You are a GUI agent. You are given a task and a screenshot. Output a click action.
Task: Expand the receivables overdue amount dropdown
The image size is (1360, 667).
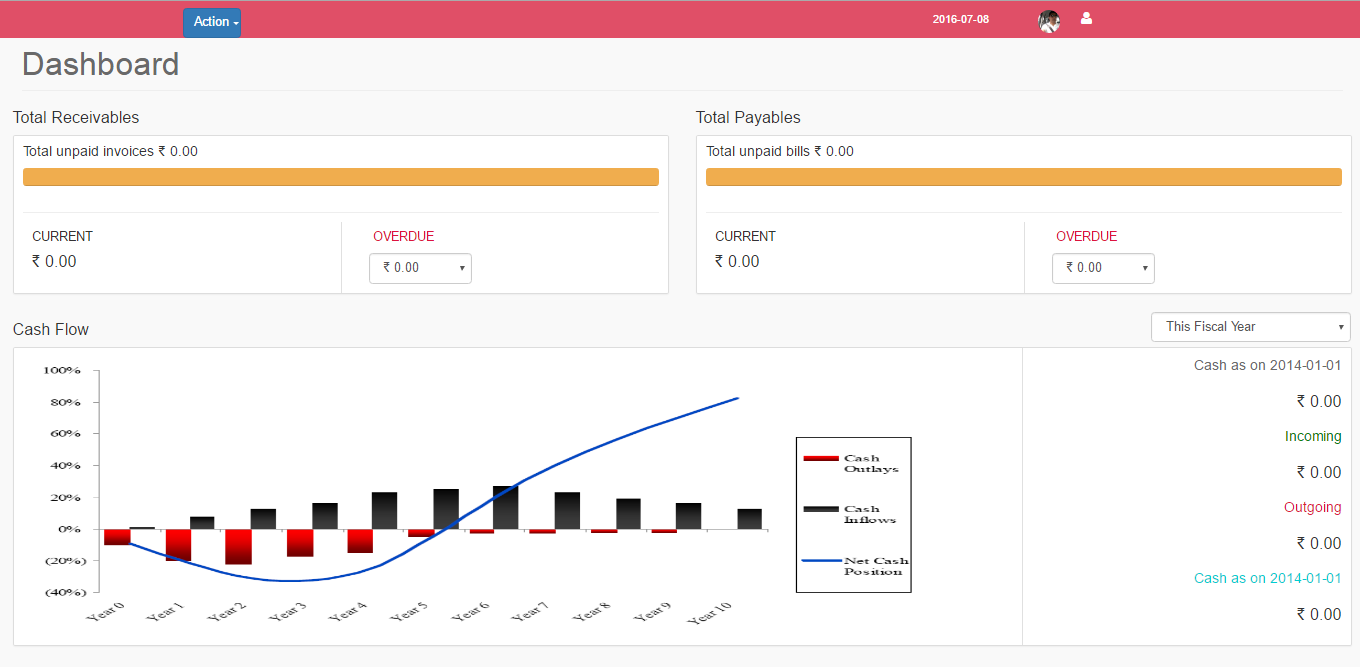[420, 268]
